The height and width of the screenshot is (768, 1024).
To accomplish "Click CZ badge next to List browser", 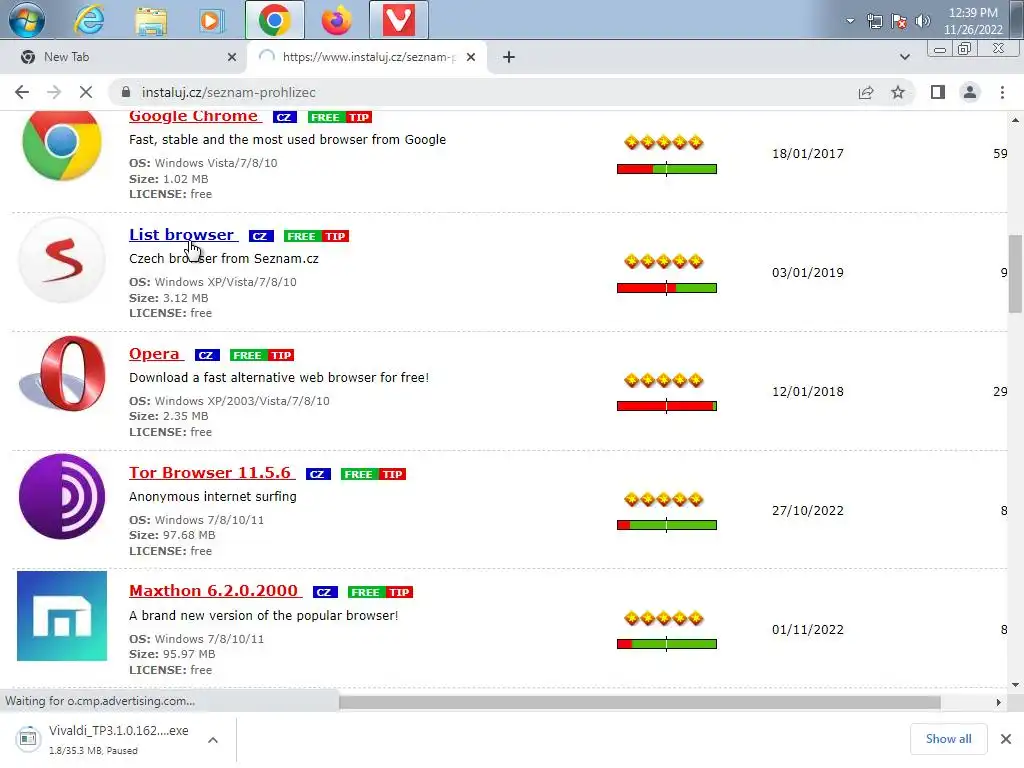I will [260, 236].
